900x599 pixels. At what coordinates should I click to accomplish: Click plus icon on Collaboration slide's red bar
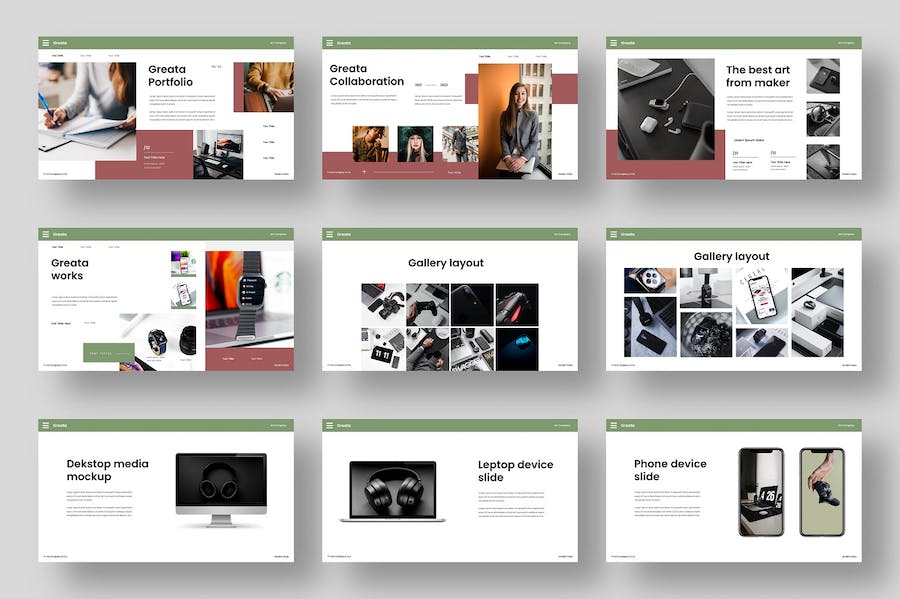[x=364, y=172]
